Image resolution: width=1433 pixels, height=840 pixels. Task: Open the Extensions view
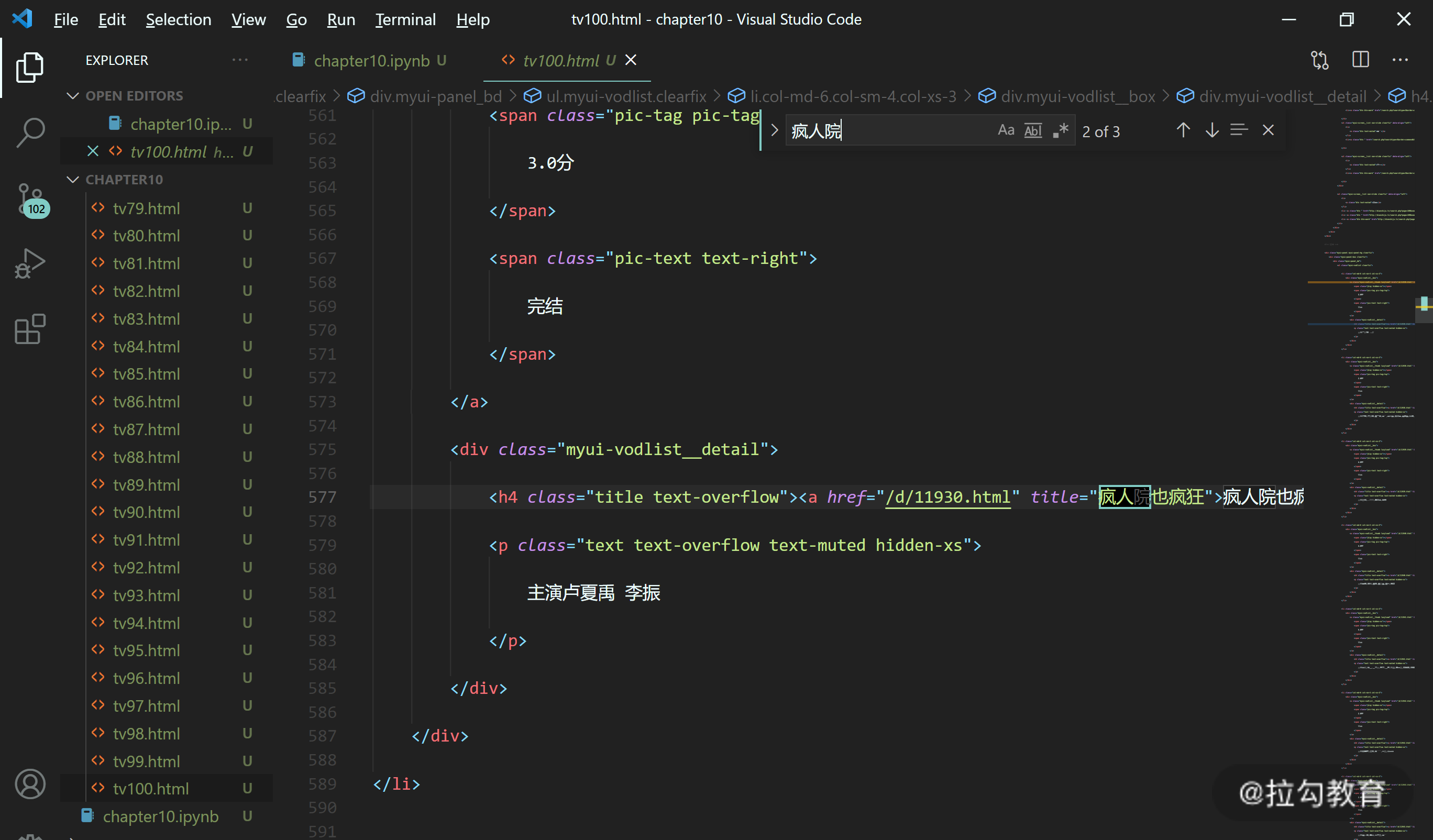pos(29,329)
